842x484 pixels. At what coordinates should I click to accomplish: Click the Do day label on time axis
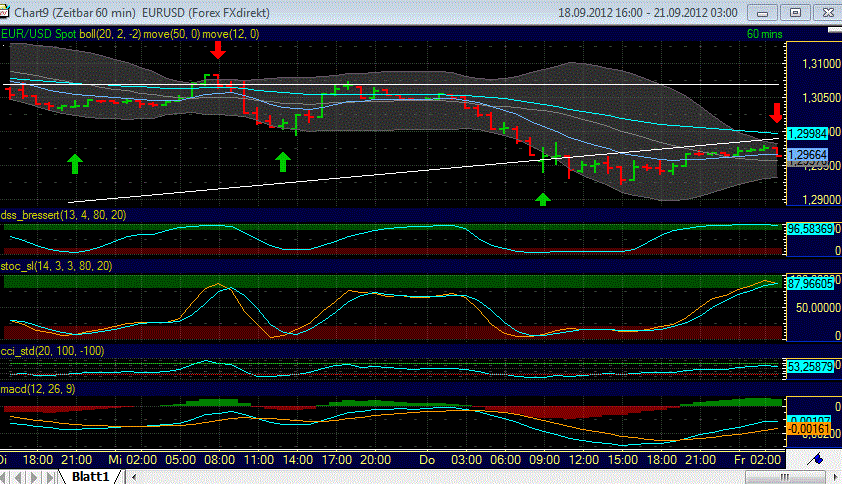point(427,460)
